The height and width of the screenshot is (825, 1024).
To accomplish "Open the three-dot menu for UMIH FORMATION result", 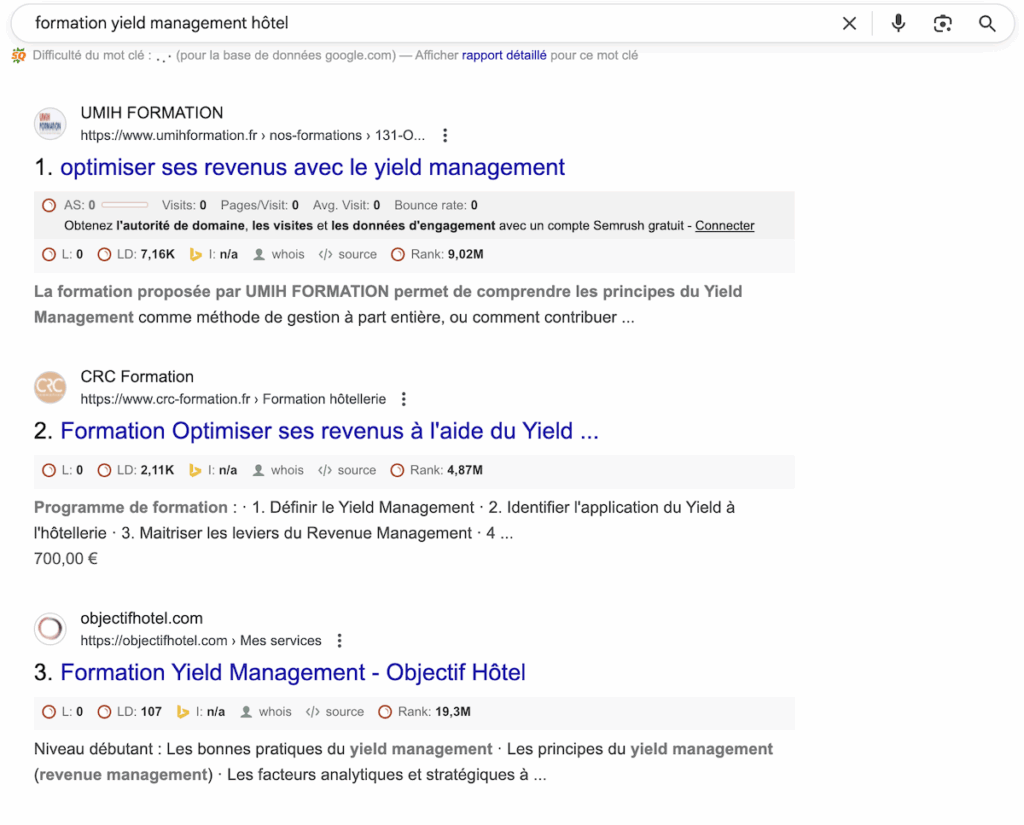I will coord(445,135).
